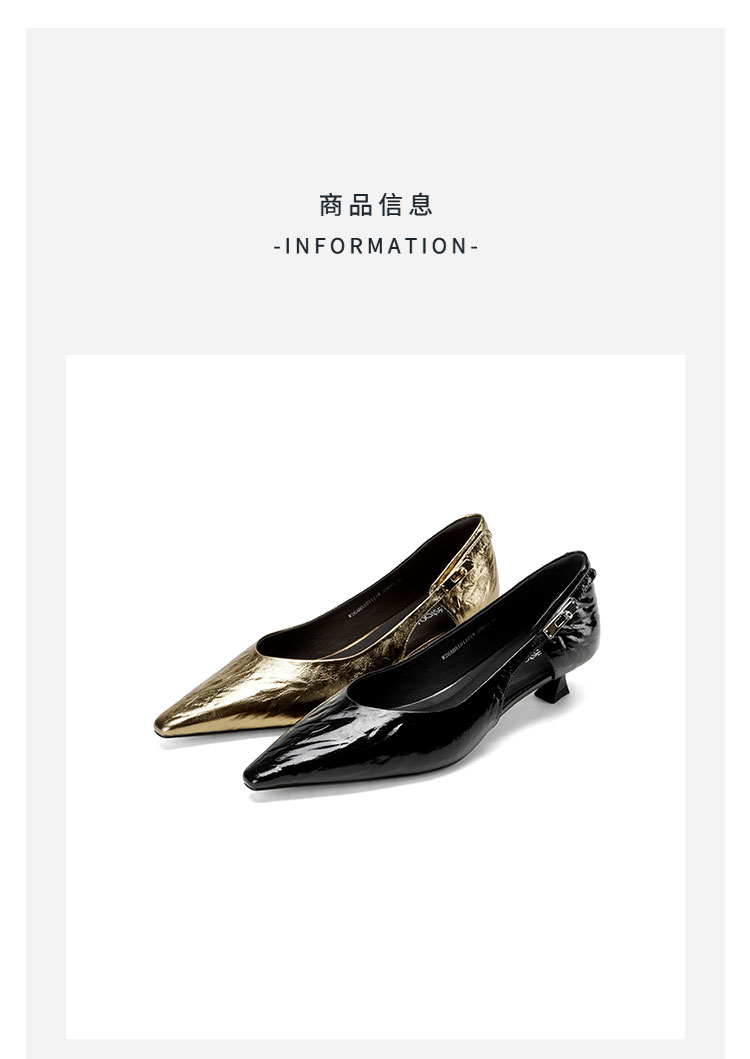Image resolution: width=750 pixels, height=1059 pixels.
Task: Click the 商品信息 heading
Action: click(375, 205)
